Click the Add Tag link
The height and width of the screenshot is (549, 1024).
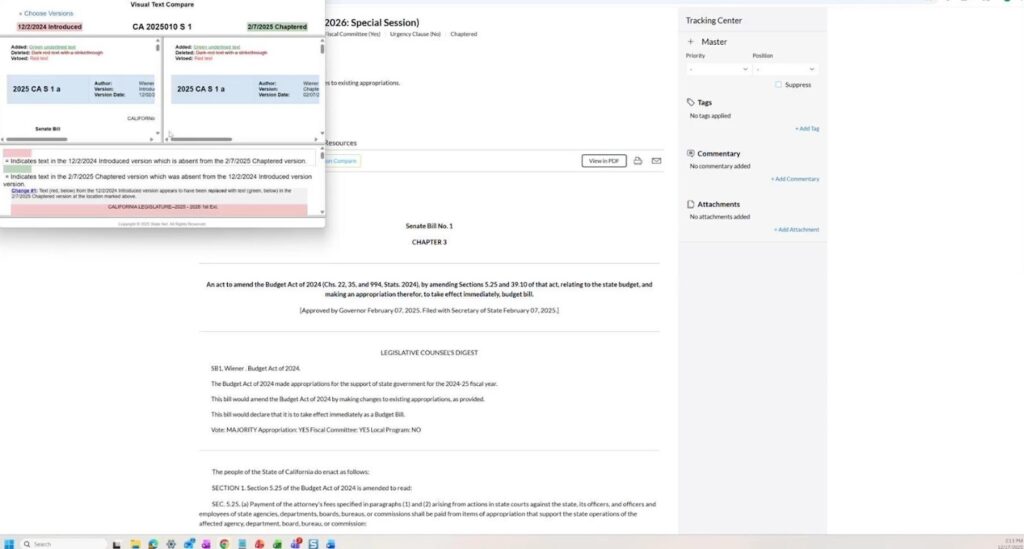point(806,129)
